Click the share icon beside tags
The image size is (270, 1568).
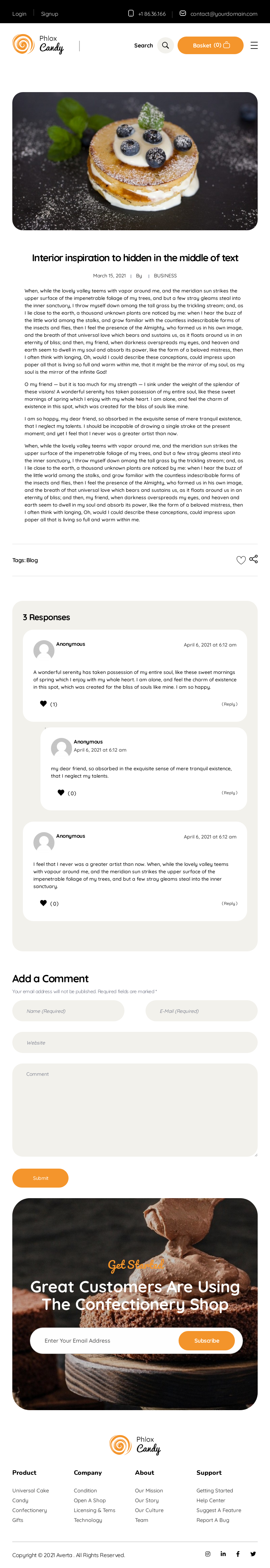(253, 559)
